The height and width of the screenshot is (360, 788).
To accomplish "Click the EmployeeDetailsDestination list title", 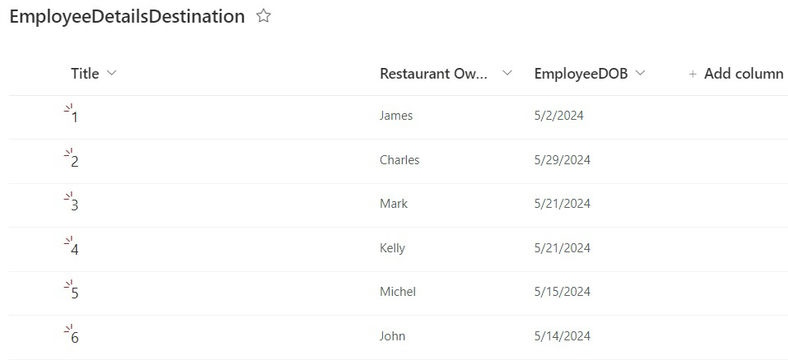I will (127, 17).
